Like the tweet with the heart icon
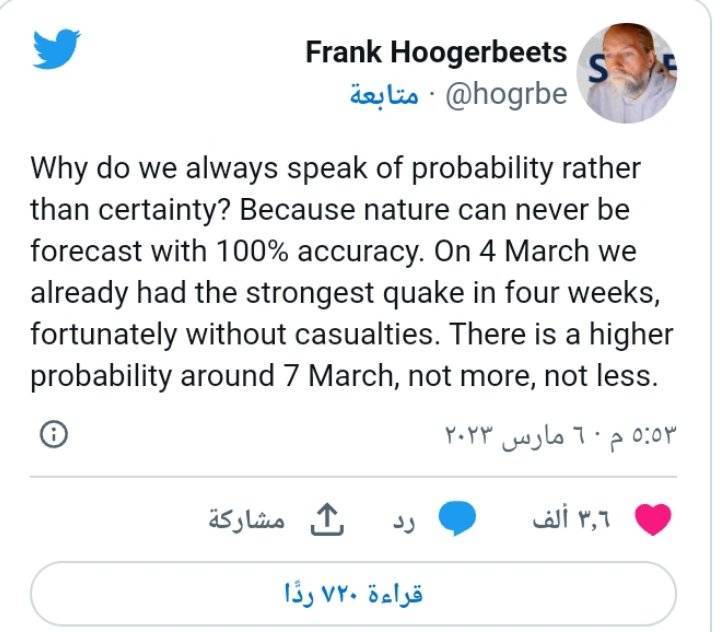The width and height of the screenshot is (720, 632). [654, 519]
